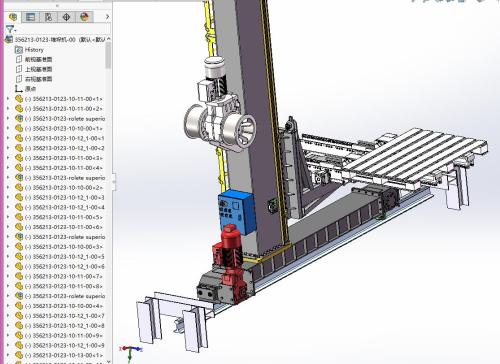Screen dimensions: 500x364
Task: Show more manager tabs with the chevron
Action: click(107, 17)
